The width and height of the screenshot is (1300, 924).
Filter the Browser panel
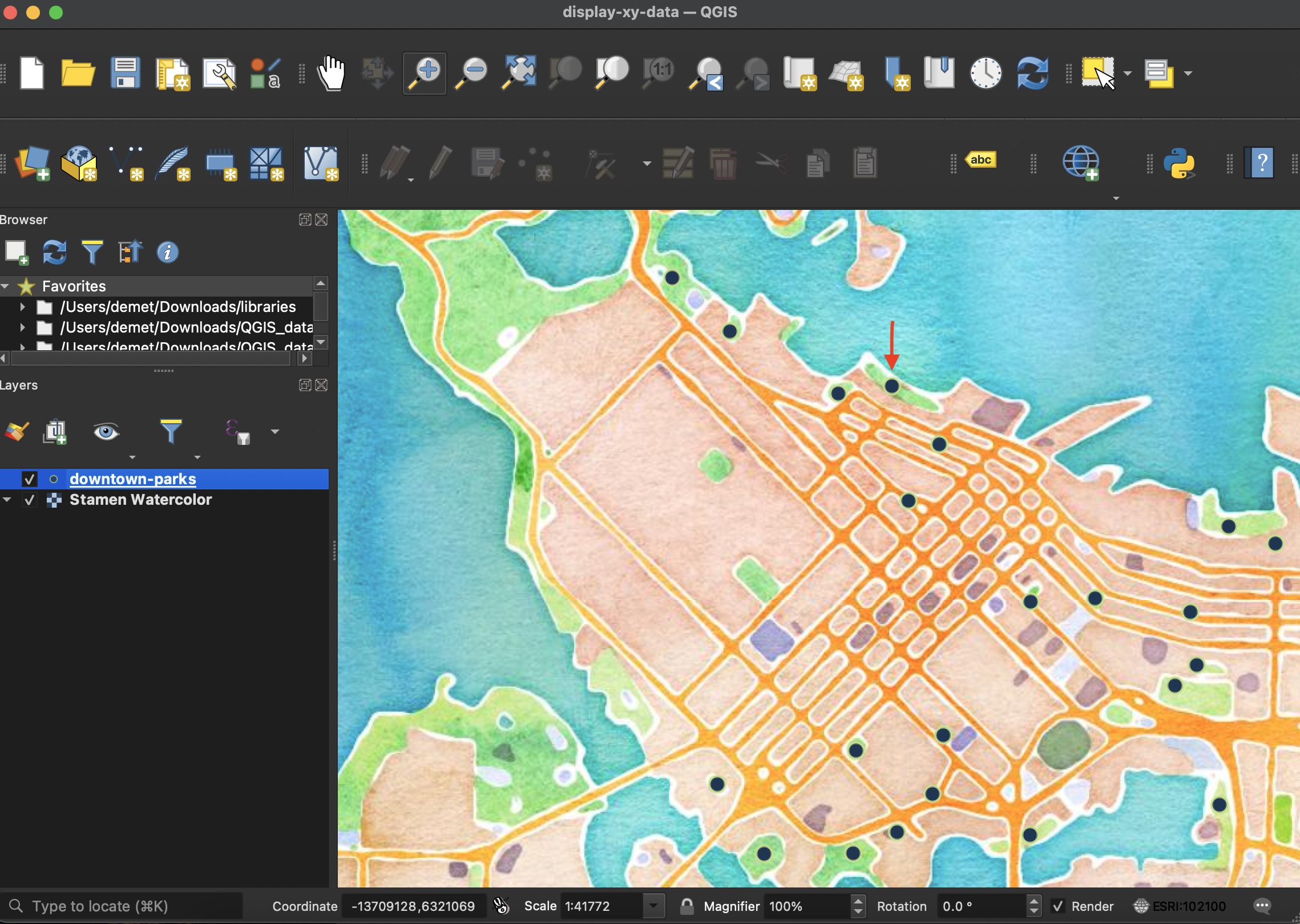(x=92, y=252)
